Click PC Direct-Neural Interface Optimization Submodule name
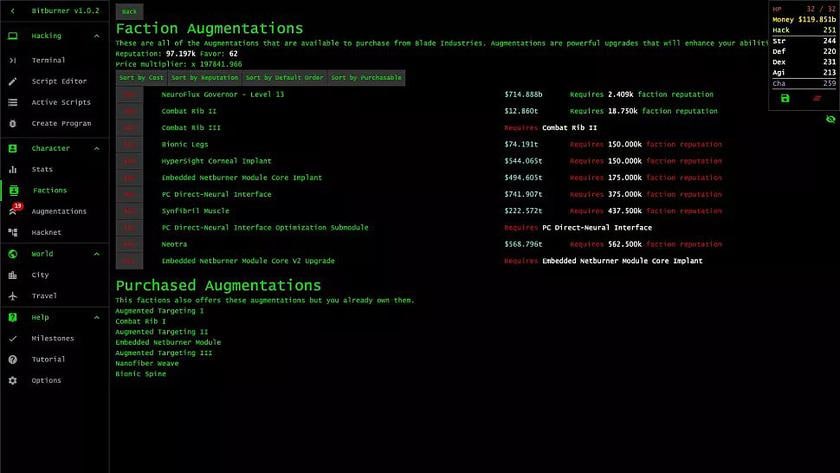This screenshot has width=840, height=473. [265, 228]
